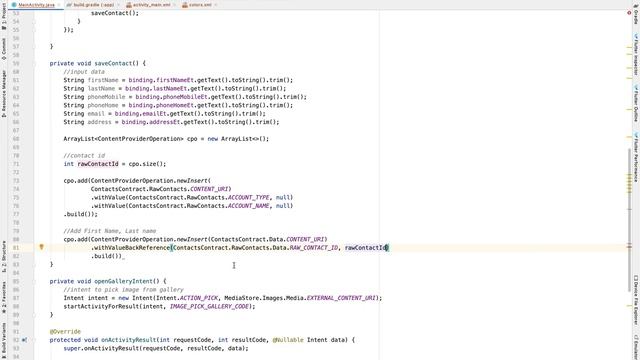Click the withValueBackReference call
This screenshot has width=640, height=360.
[132, 247]
